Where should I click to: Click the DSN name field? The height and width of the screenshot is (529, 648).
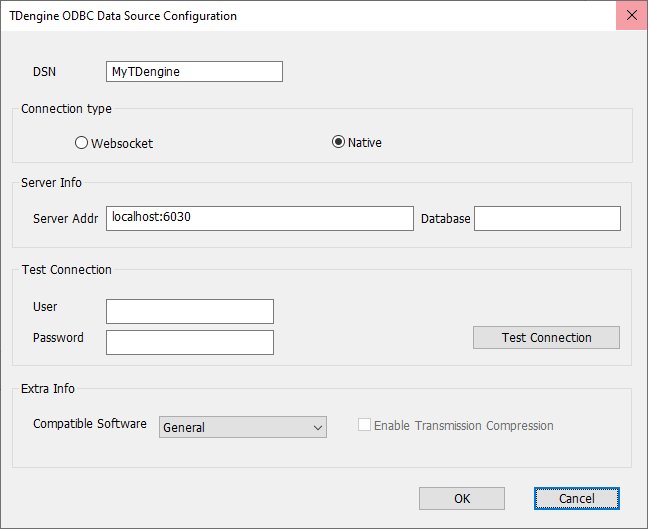(194, 72)
